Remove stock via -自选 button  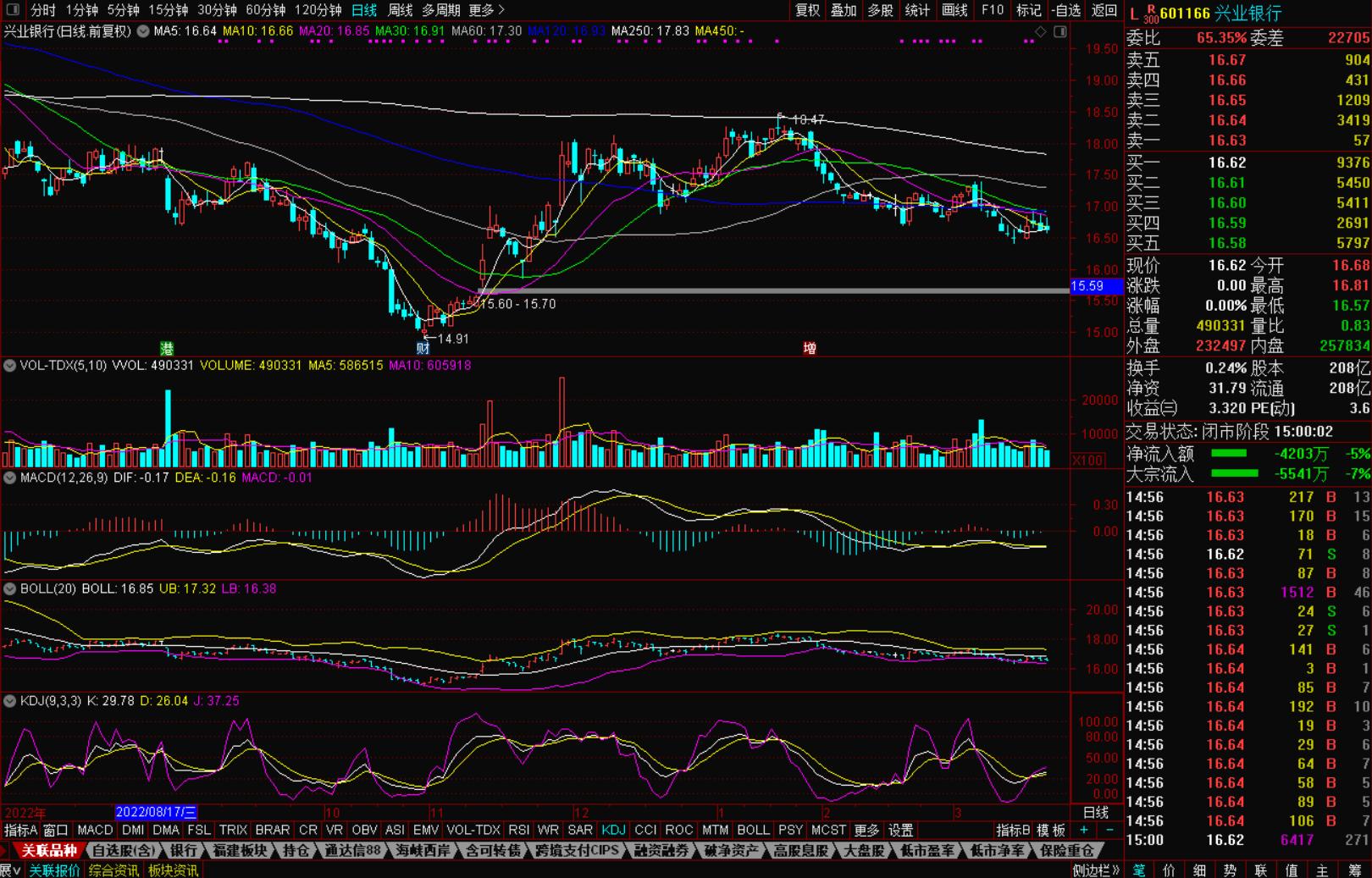click(1066, 10)
